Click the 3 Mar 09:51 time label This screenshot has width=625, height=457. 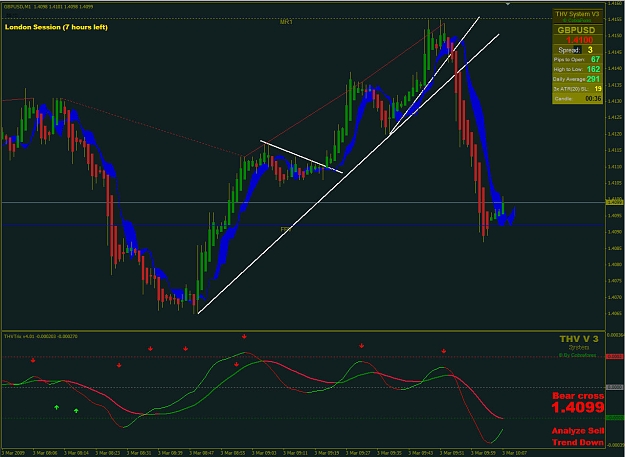click(x=452, y=453)
